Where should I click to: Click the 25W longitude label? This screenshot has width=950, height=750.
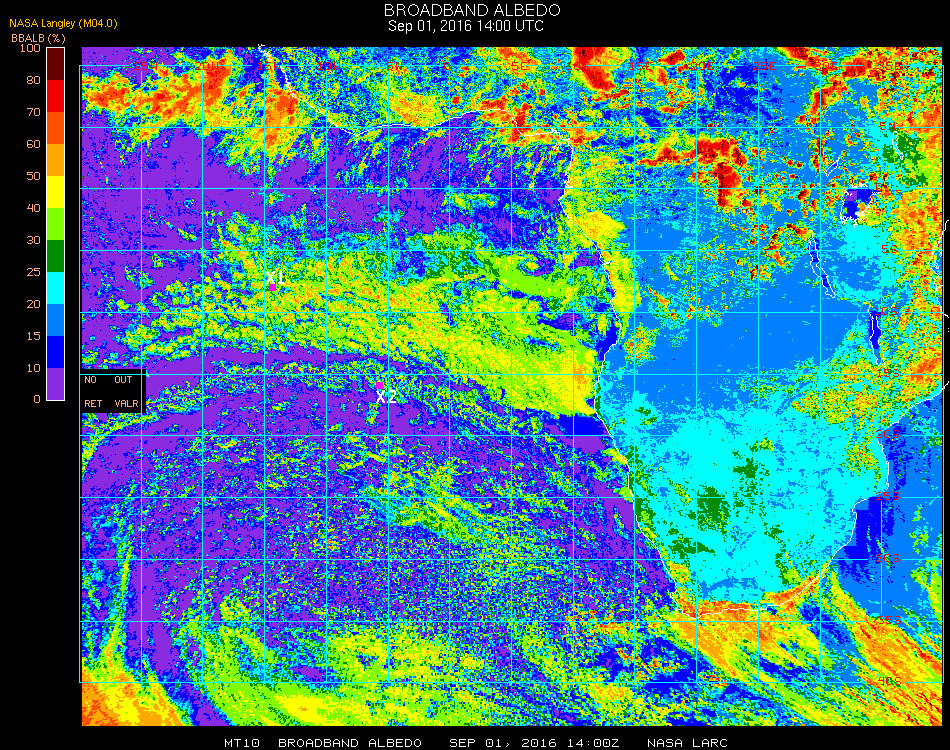click(x=145, y=66)
